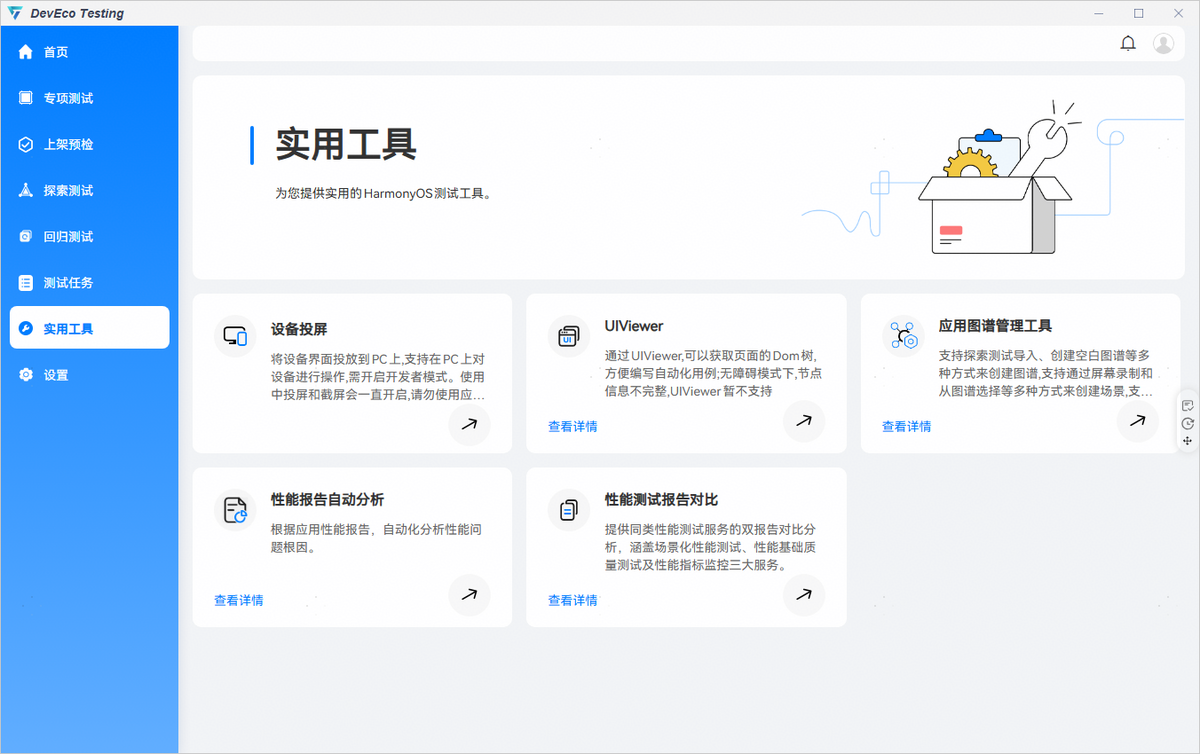Launch 设备投屏 with its arrow button

click(x=469, y=423)
